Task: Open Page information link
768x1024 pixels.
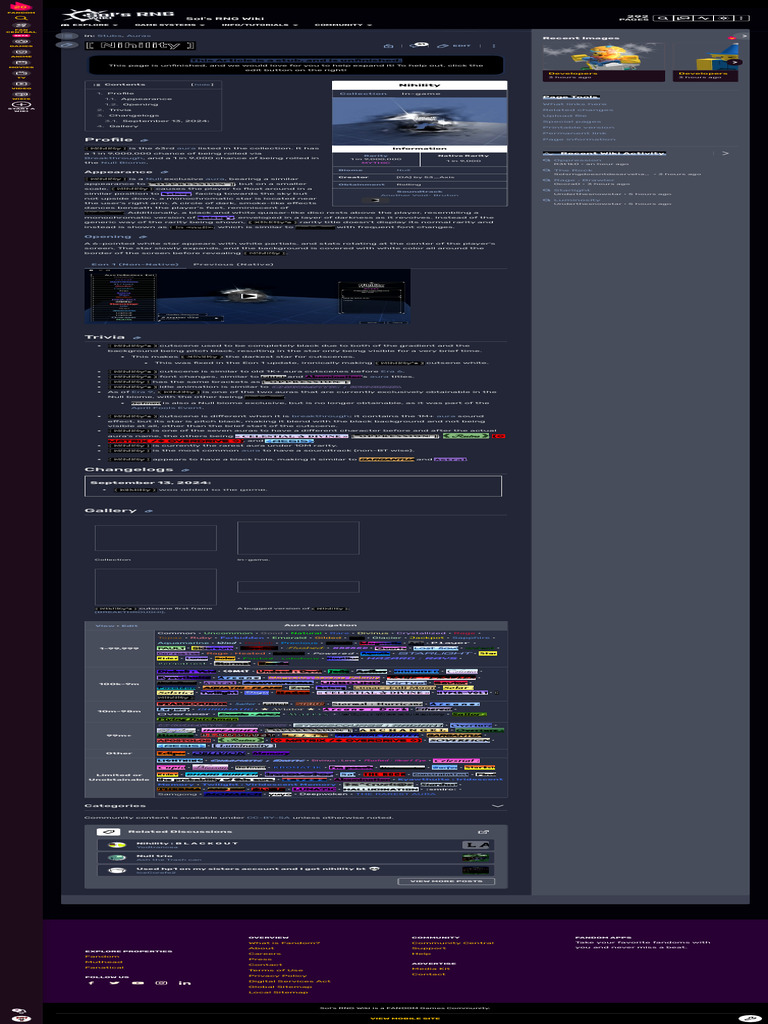Action: point(579,139)
